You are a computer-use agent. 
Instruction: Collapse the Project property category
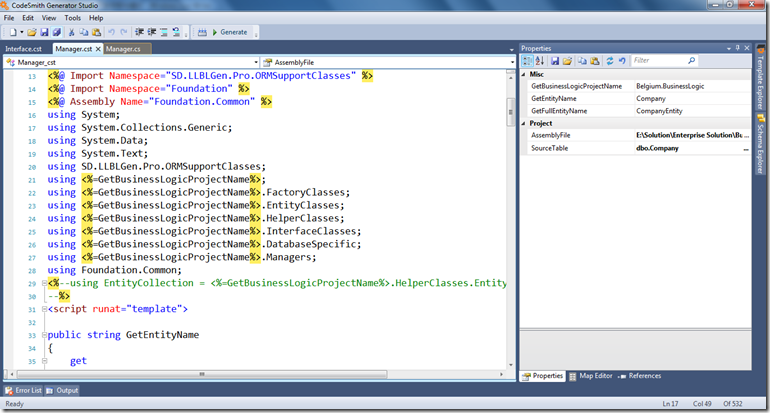click(x=524, y=123)
